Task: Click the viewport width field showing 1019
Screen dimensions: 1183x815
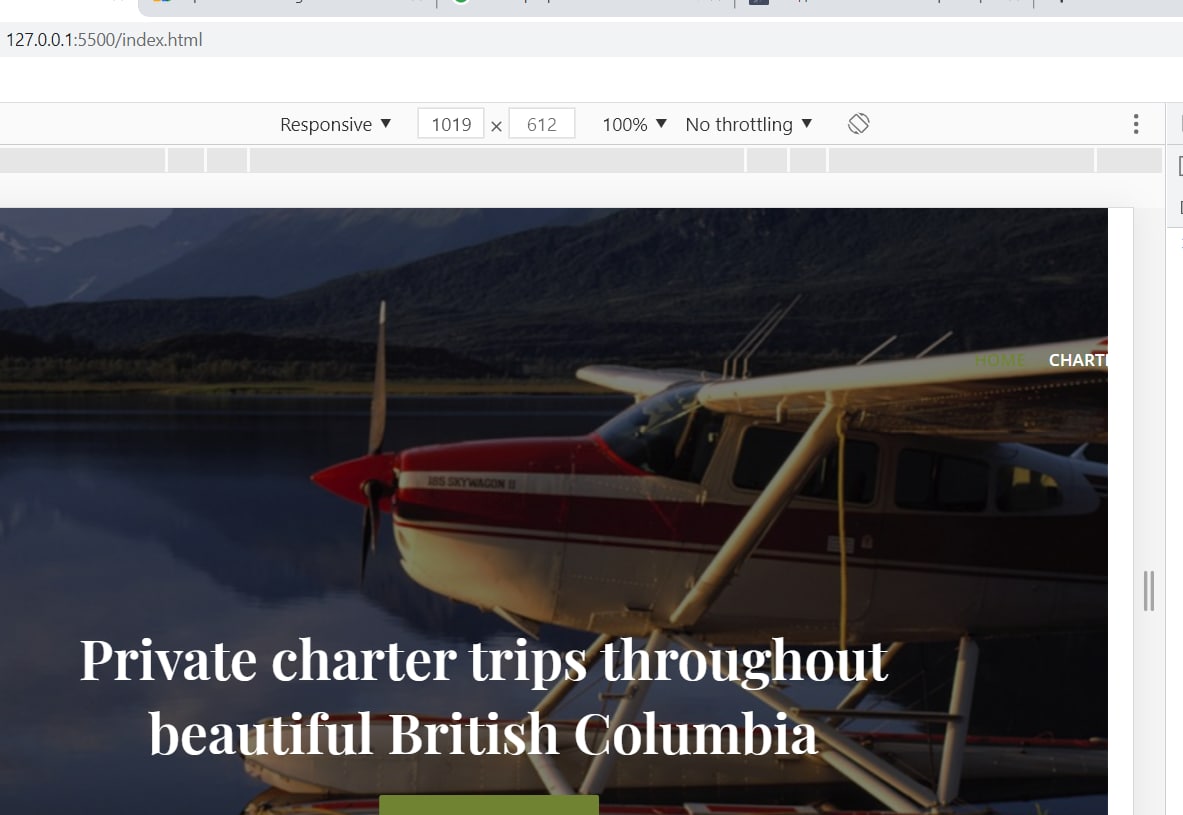Action: 450,124
